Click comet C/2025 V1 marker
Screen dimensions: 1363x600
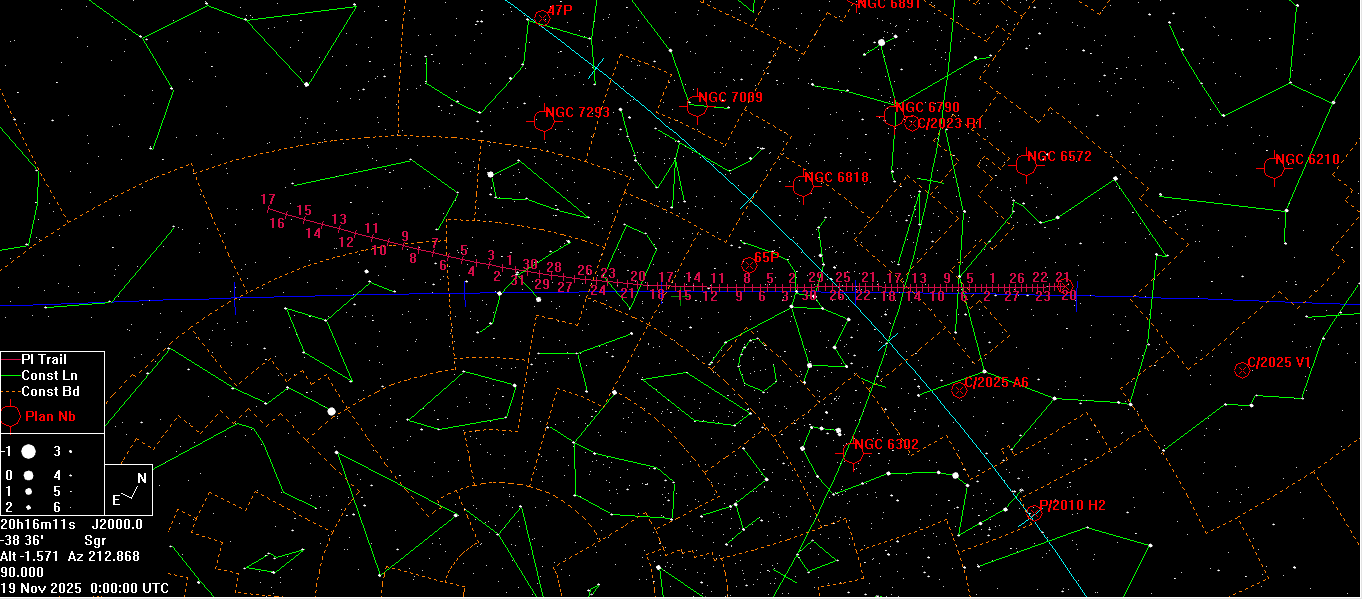pyautogui.click(x=1242, y=370)
